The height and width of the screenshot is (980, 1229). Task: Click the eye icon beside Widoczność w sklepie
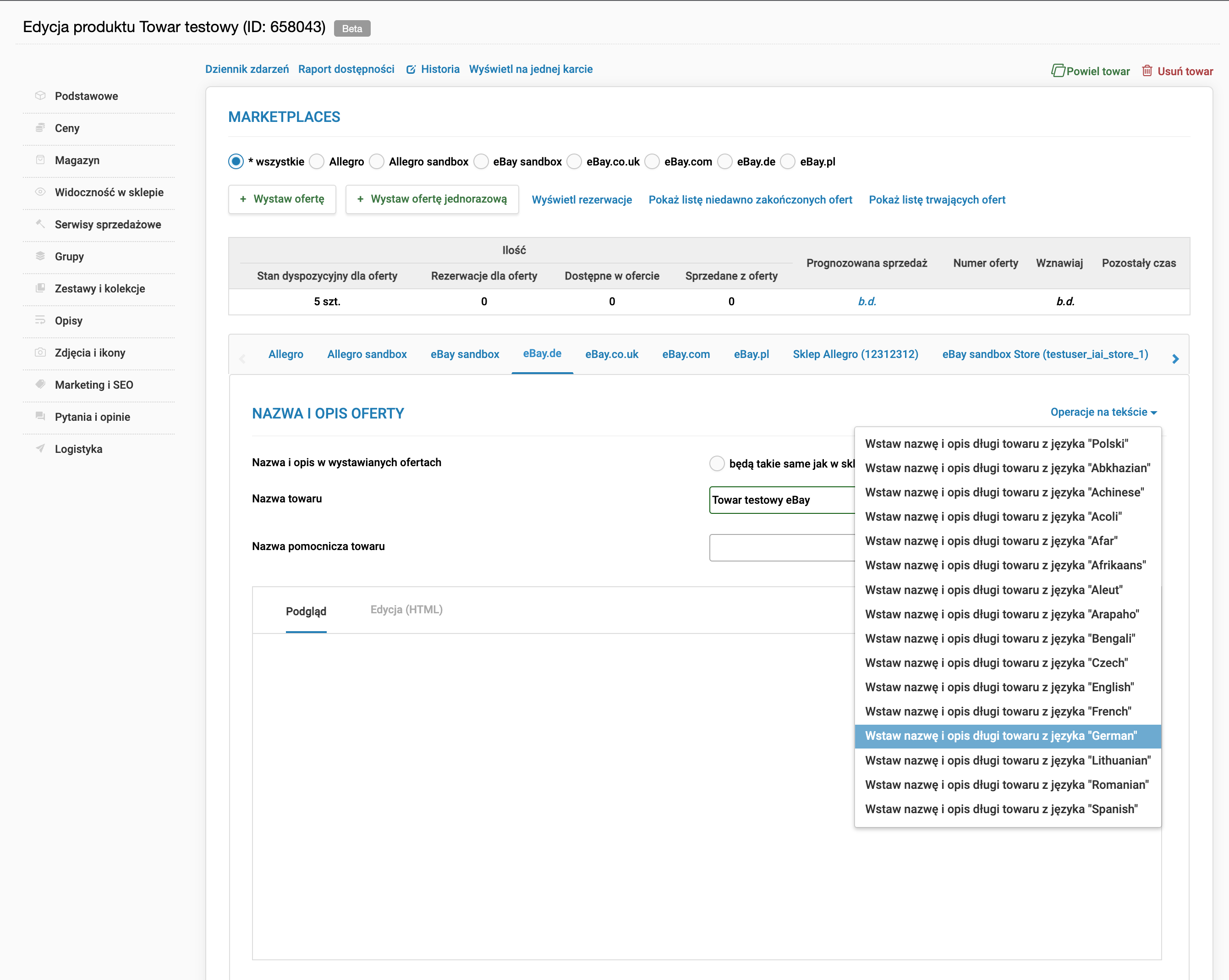40,192
